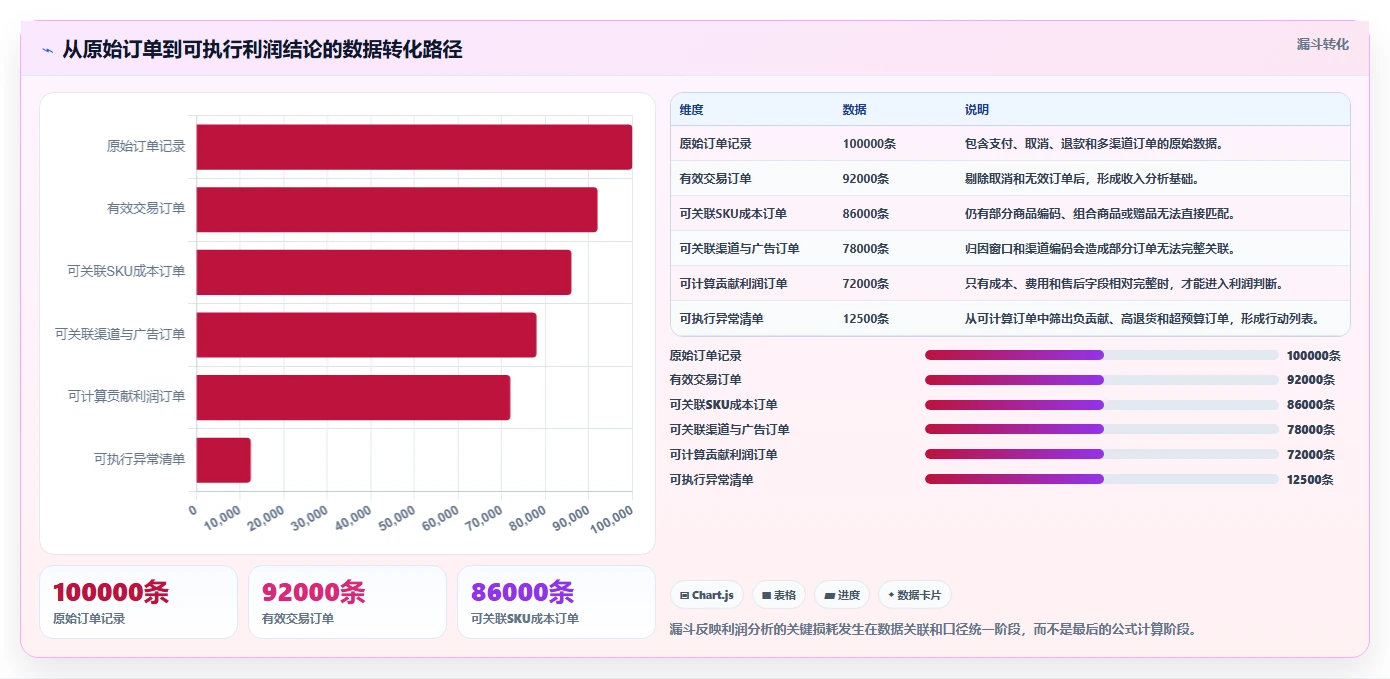
Task: Click the progress list label 可关联SKU成本订单
Action: click(723, 405)
